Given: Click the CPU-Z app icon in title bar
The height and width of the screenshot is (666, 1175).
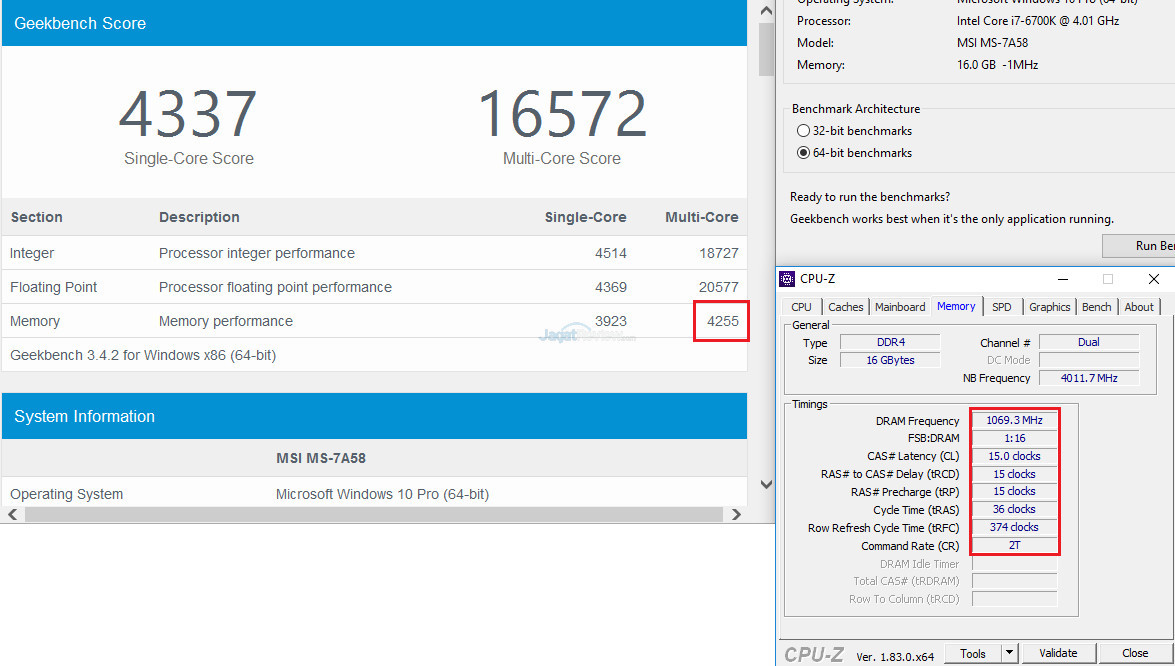Looking at the screenshot, I should (x=788, y=279).
